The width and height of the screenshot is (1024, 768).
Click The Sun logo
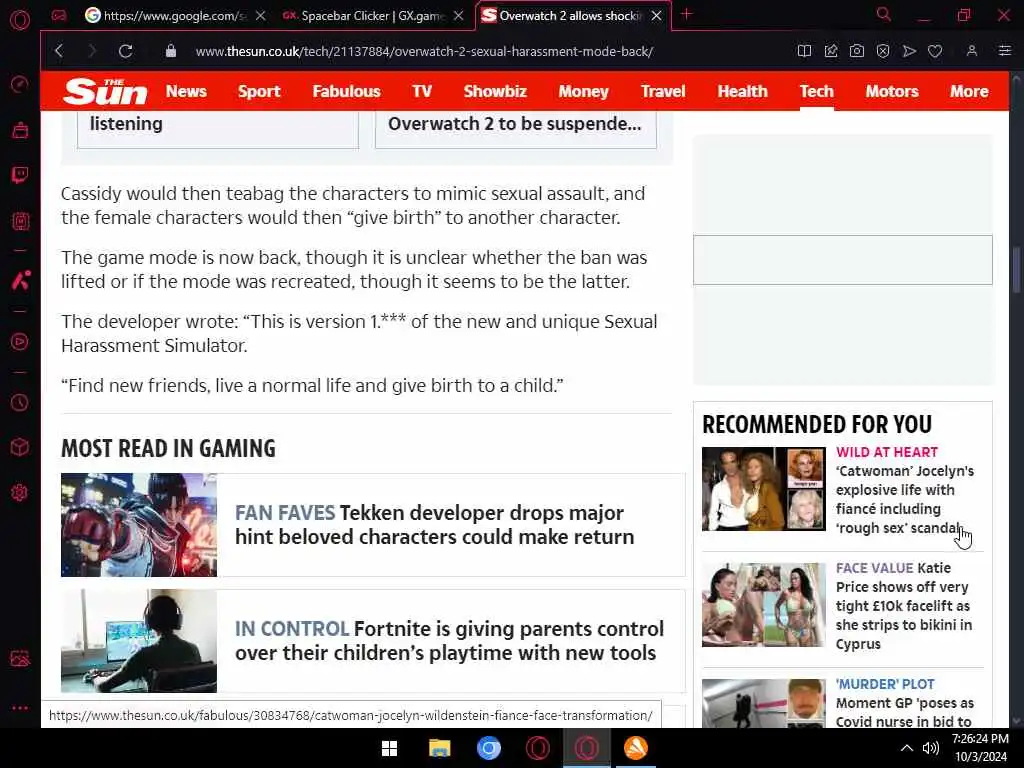tap(105, 91)
